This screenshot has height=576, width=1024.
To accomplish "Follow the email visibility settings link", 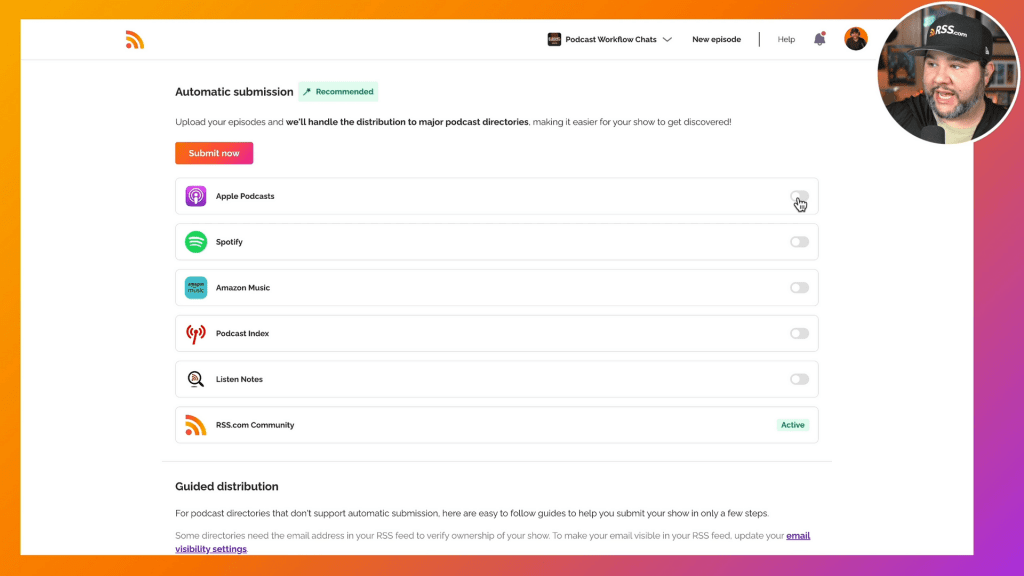I will pos(798,536).
